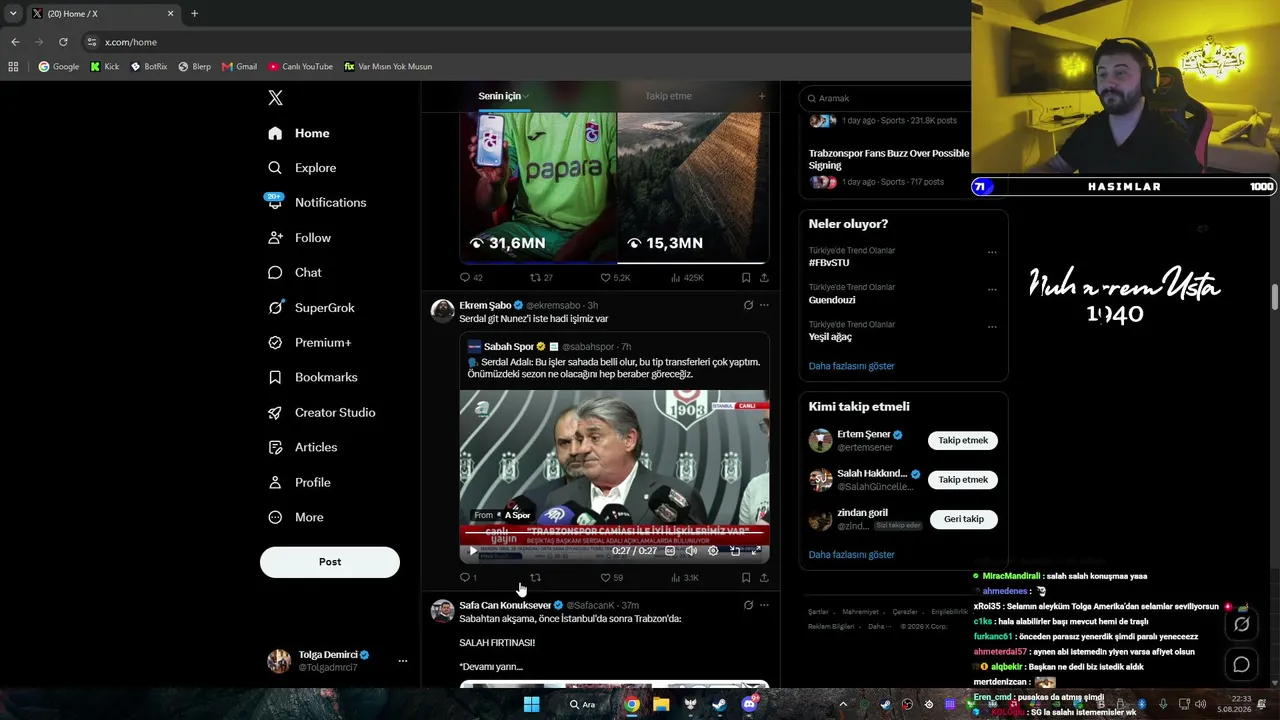Screen dimensions: 1280x720
Task: Open the Kick bookmark
Action: click(x=105, y=67)
